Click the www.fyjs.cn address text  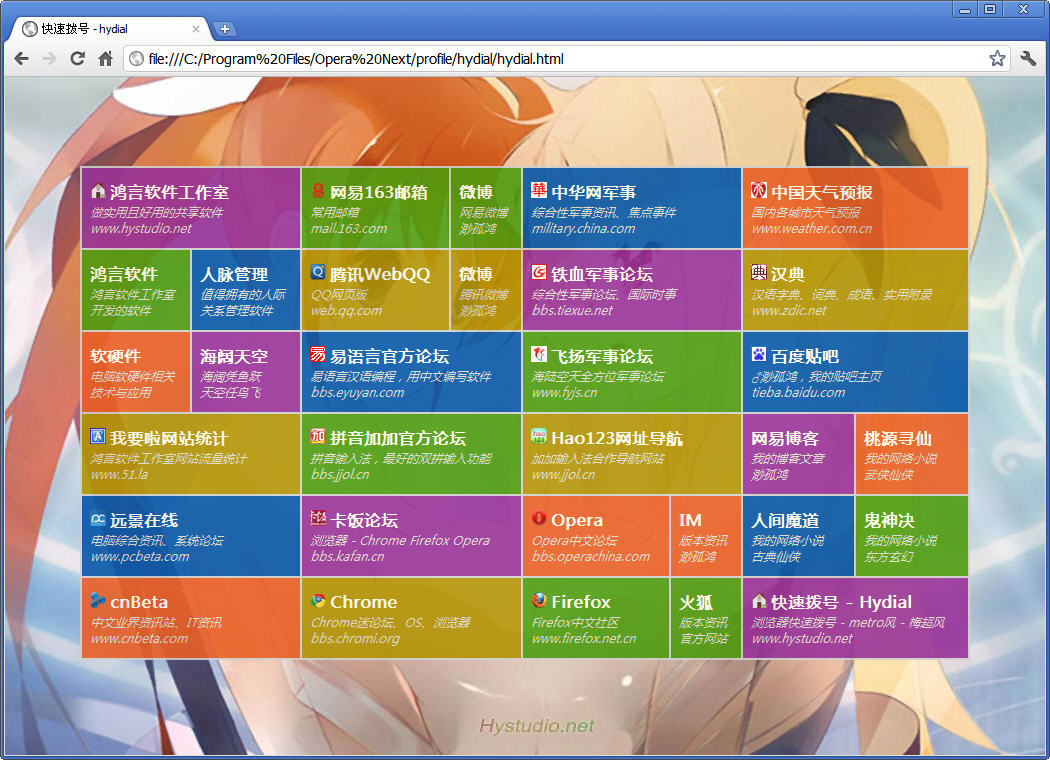pos(565,392)
